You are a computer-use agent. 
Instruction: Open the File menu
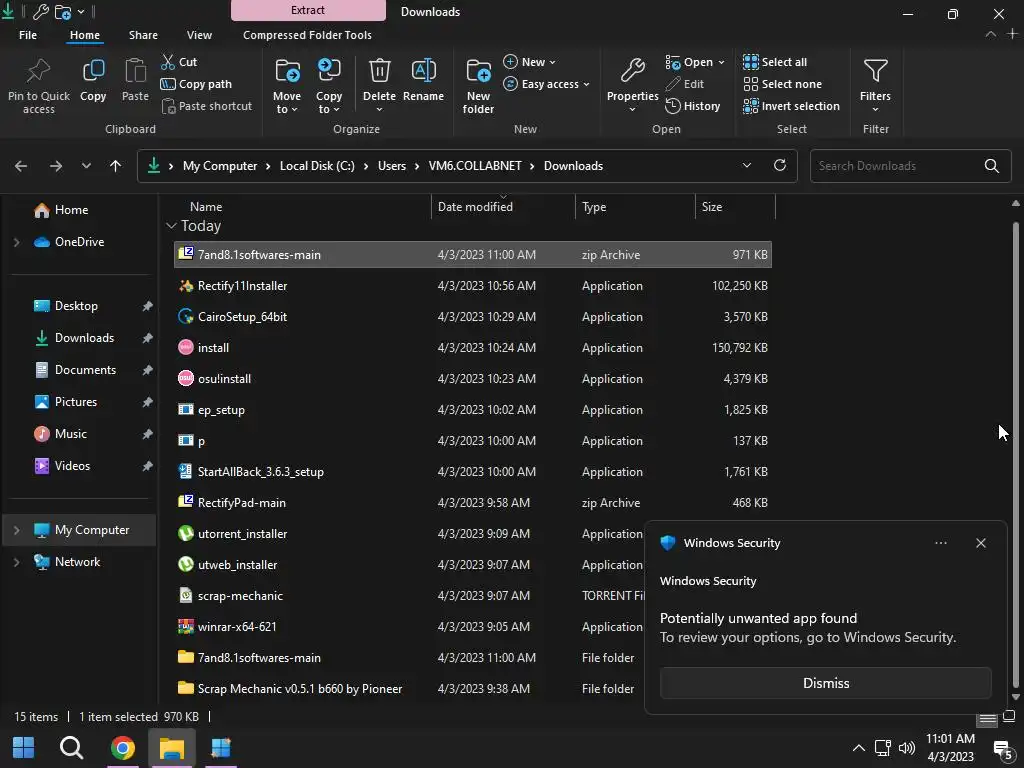pyautogui.click(x=27, y=35)
